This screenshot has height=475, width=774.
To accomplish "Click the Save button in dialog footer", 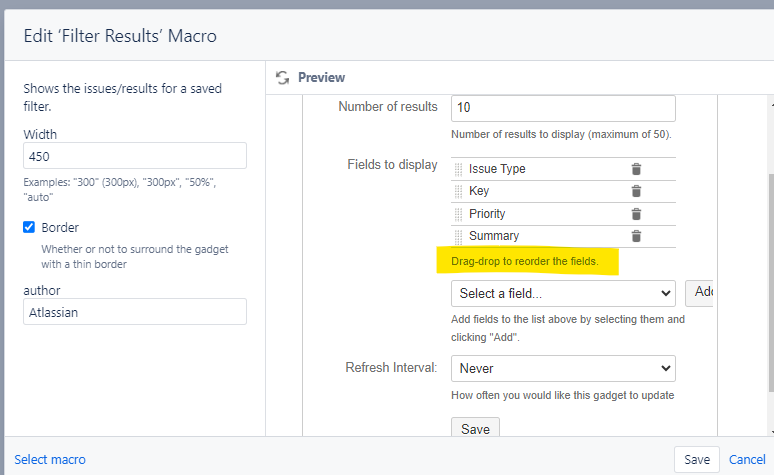I will (697, 460).
